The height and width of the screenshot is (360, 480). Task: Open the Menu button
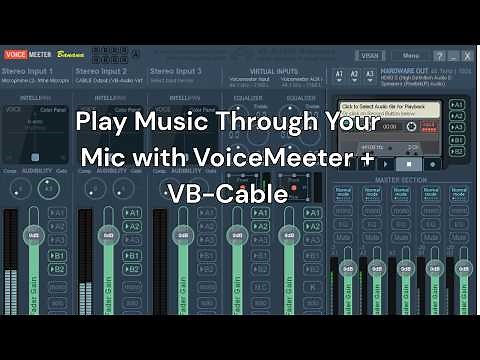[411, 56]
